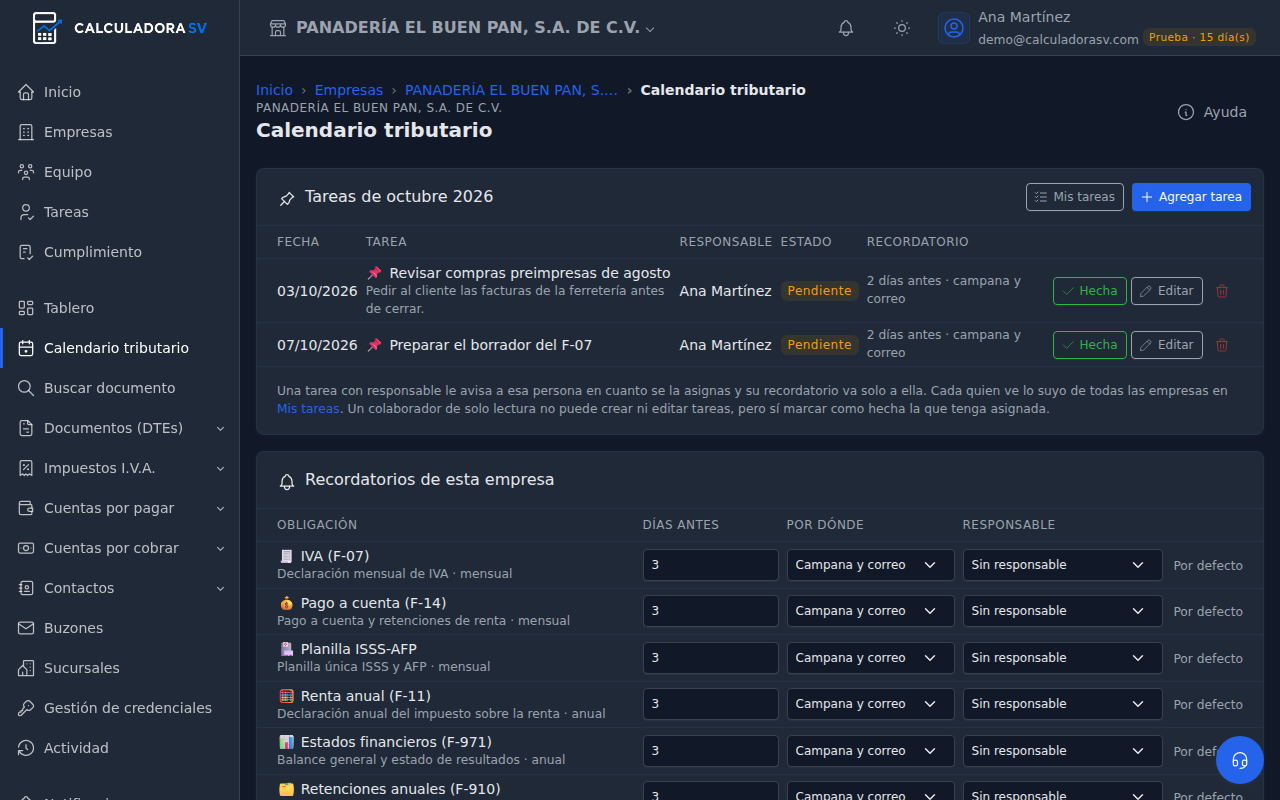
Task: Delete the 07/10/2026 task with trash icon
Action: [1222, 345]
